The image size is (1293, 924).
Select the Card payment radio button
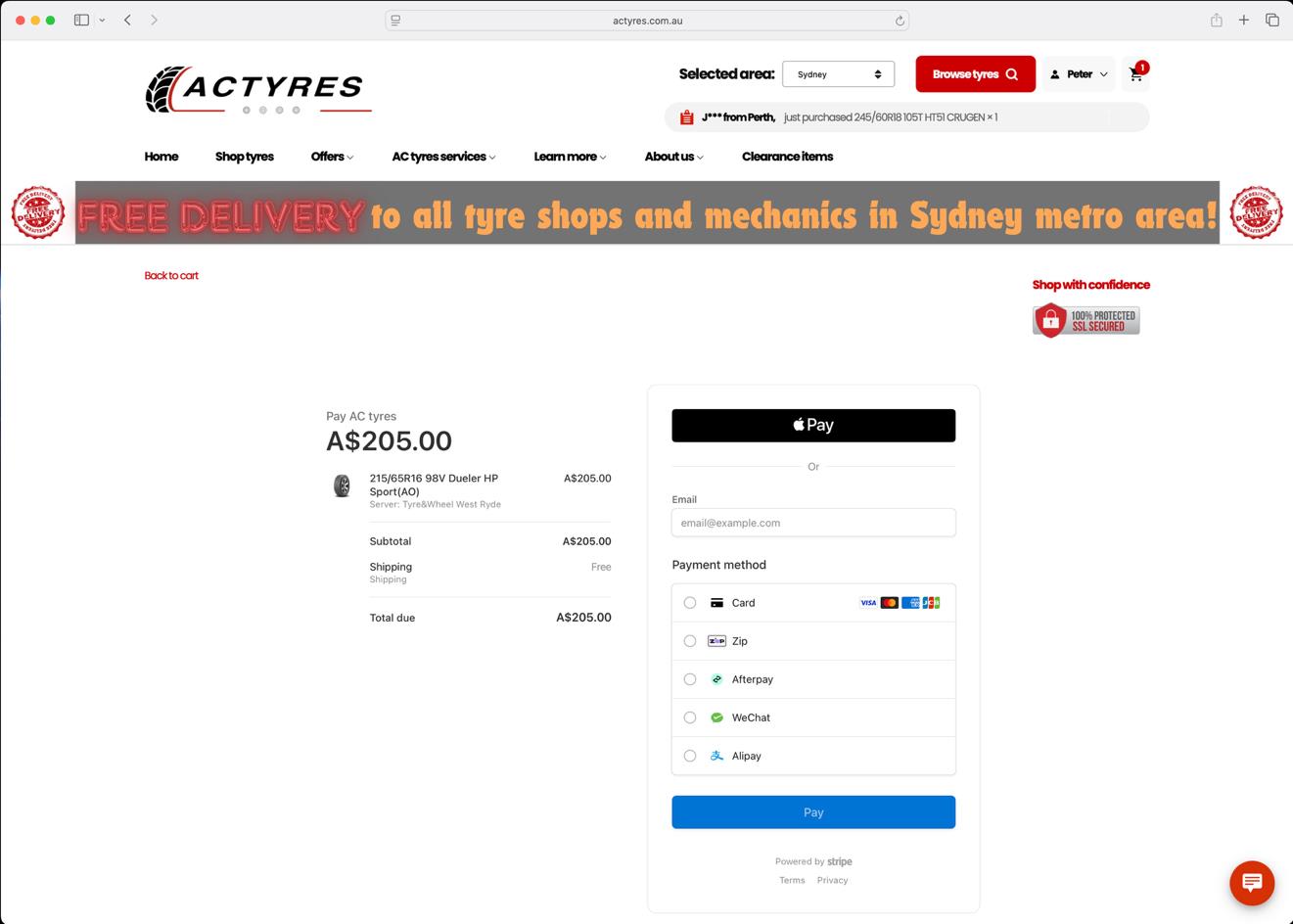click(x=690, y=603)
